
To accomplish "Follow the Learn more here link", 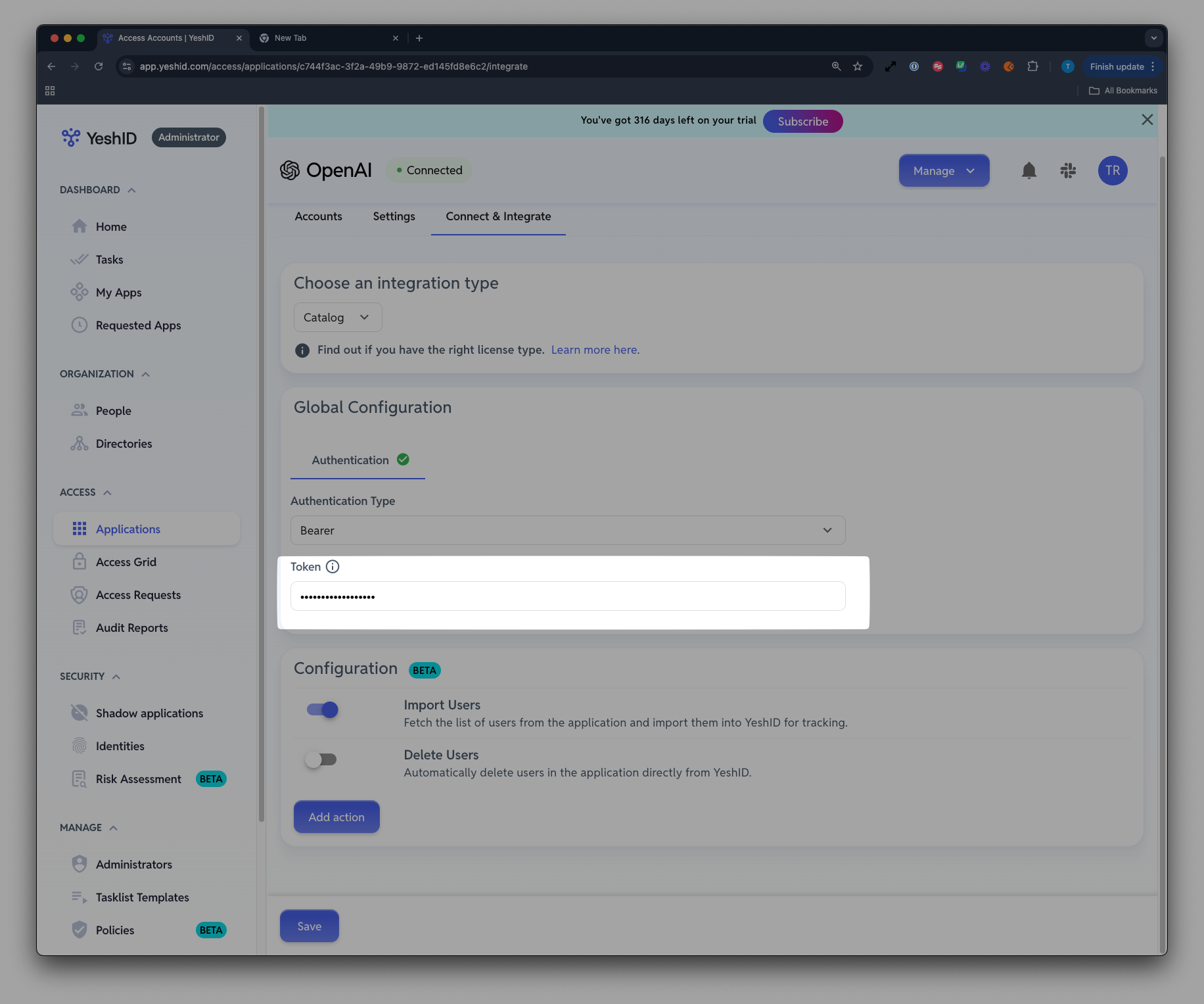I will click(595, 350).
